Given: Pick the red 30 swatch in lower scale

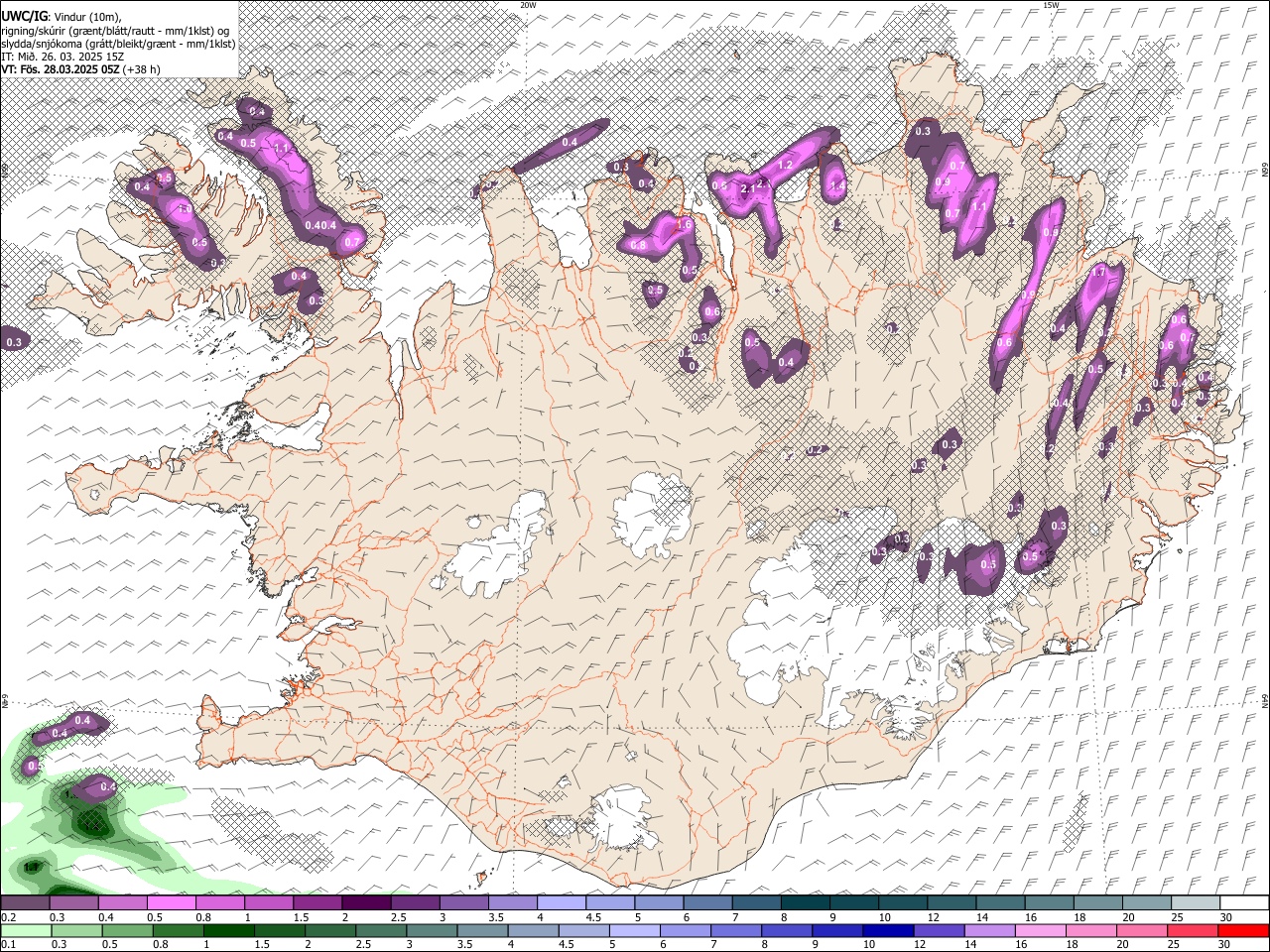Looking at the screenshot, I should pos(1244,931).
